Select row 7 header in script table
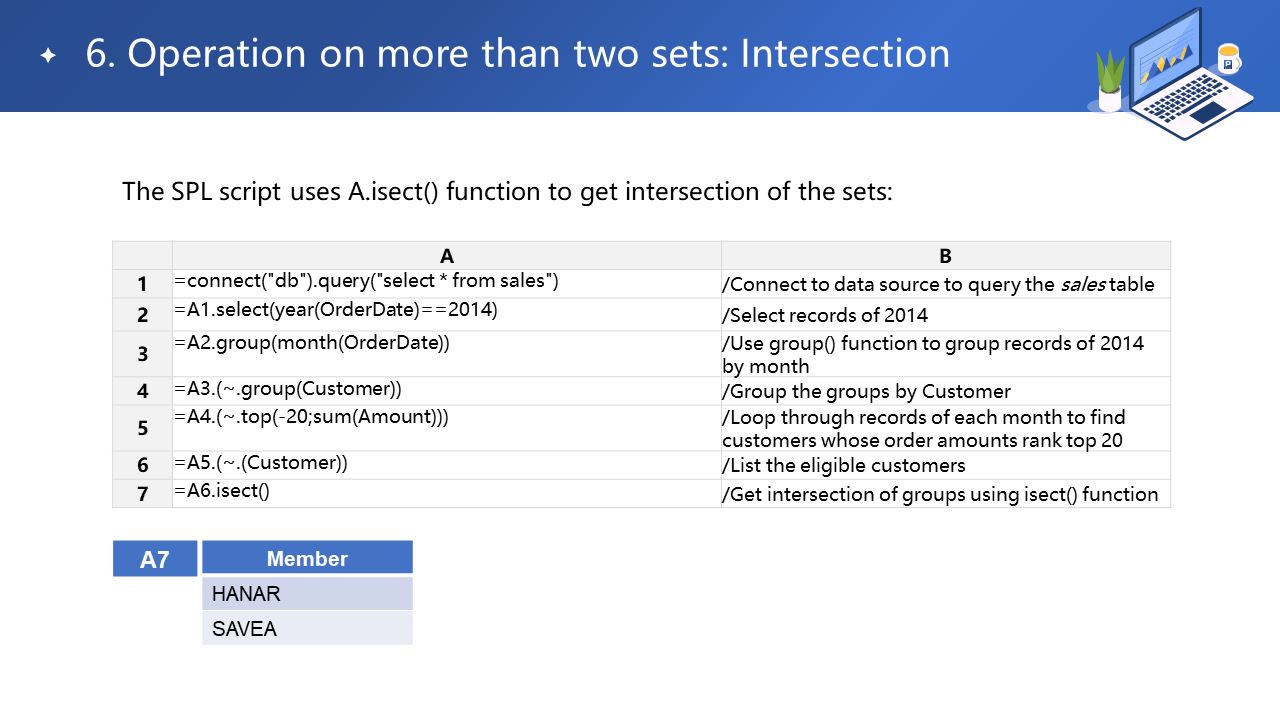The height and width of the screenshot is (720, 1280). (142, 494)
